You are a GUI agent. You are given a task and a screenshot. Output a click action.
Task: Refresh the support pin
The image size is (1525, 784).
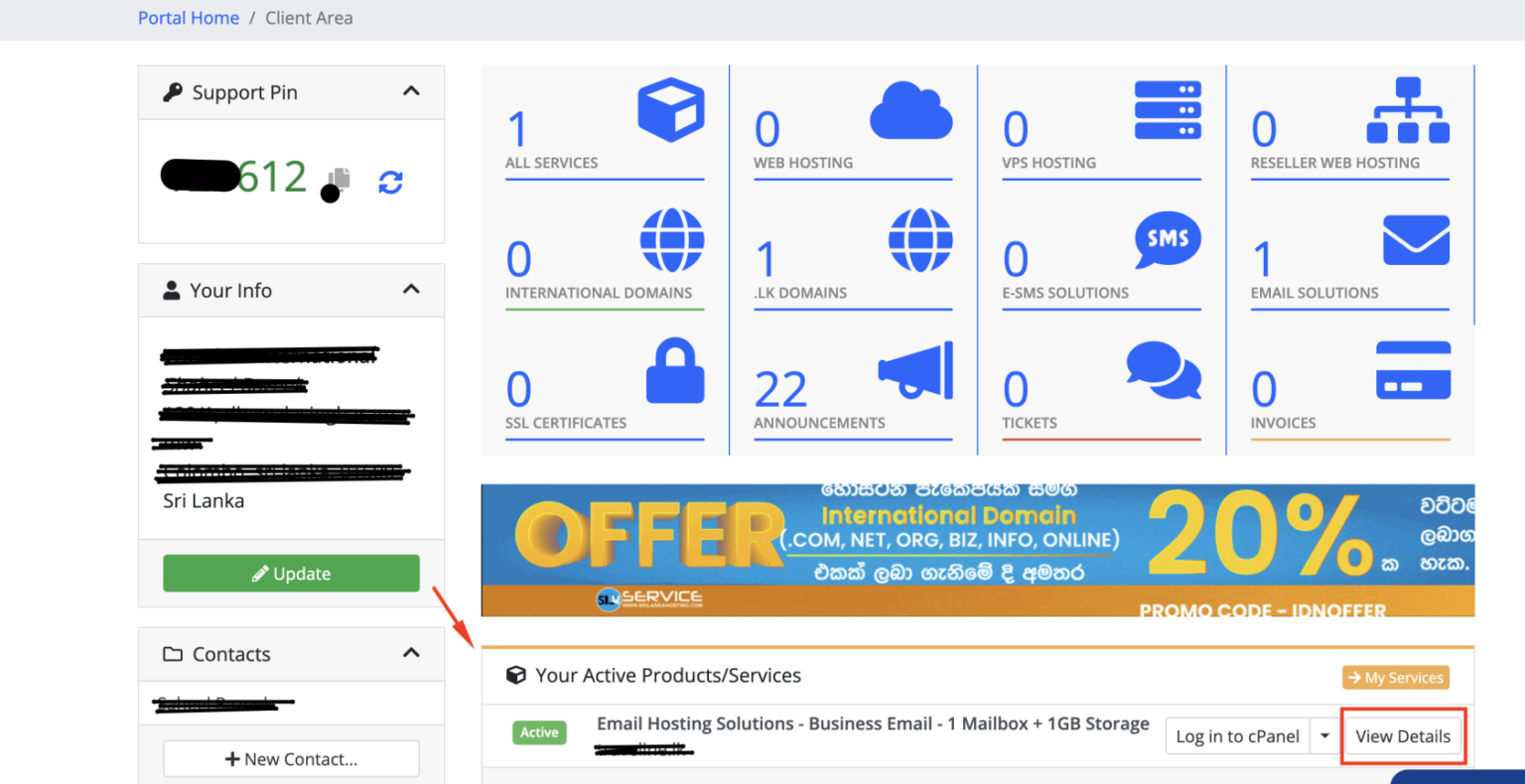[x=390, y=183]
